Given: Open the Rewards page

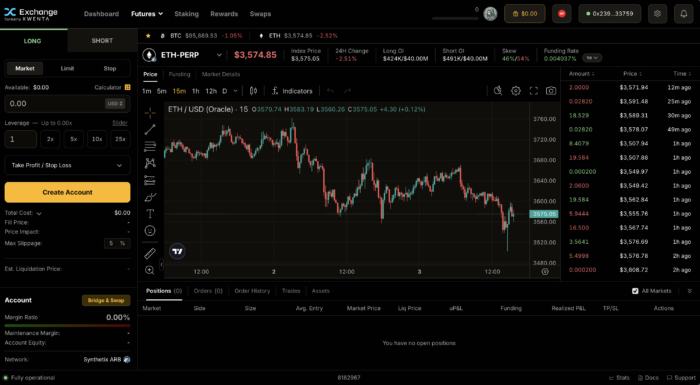Looking at the screenshot, I should click(224, 14).
